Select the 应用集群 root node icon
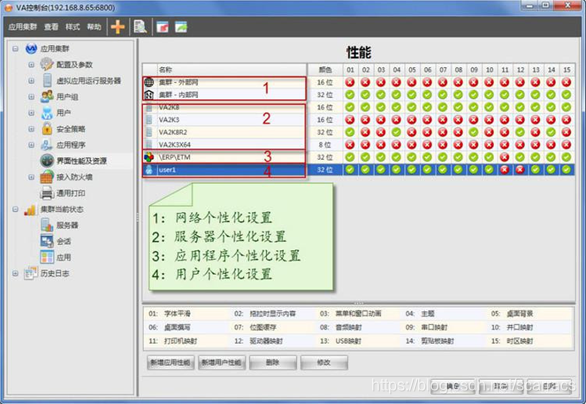The height and width of the screenshot is (404, 586). [31, 49]
